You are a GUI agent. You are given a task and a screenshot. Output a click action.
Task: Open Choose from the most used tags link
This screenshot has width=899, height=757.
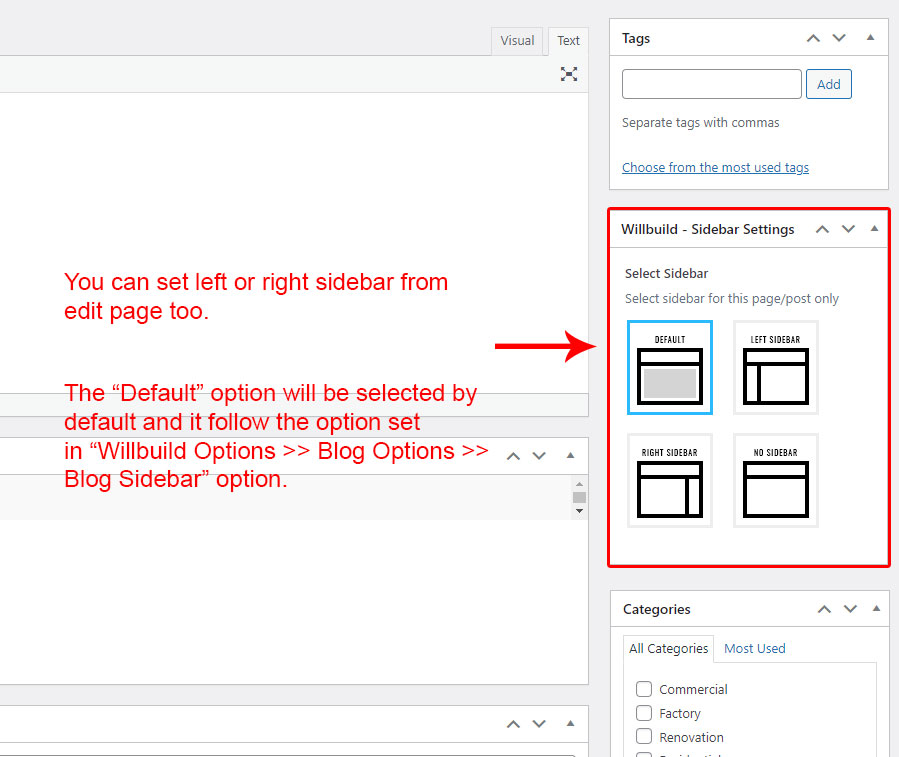[x=715, y=168]
